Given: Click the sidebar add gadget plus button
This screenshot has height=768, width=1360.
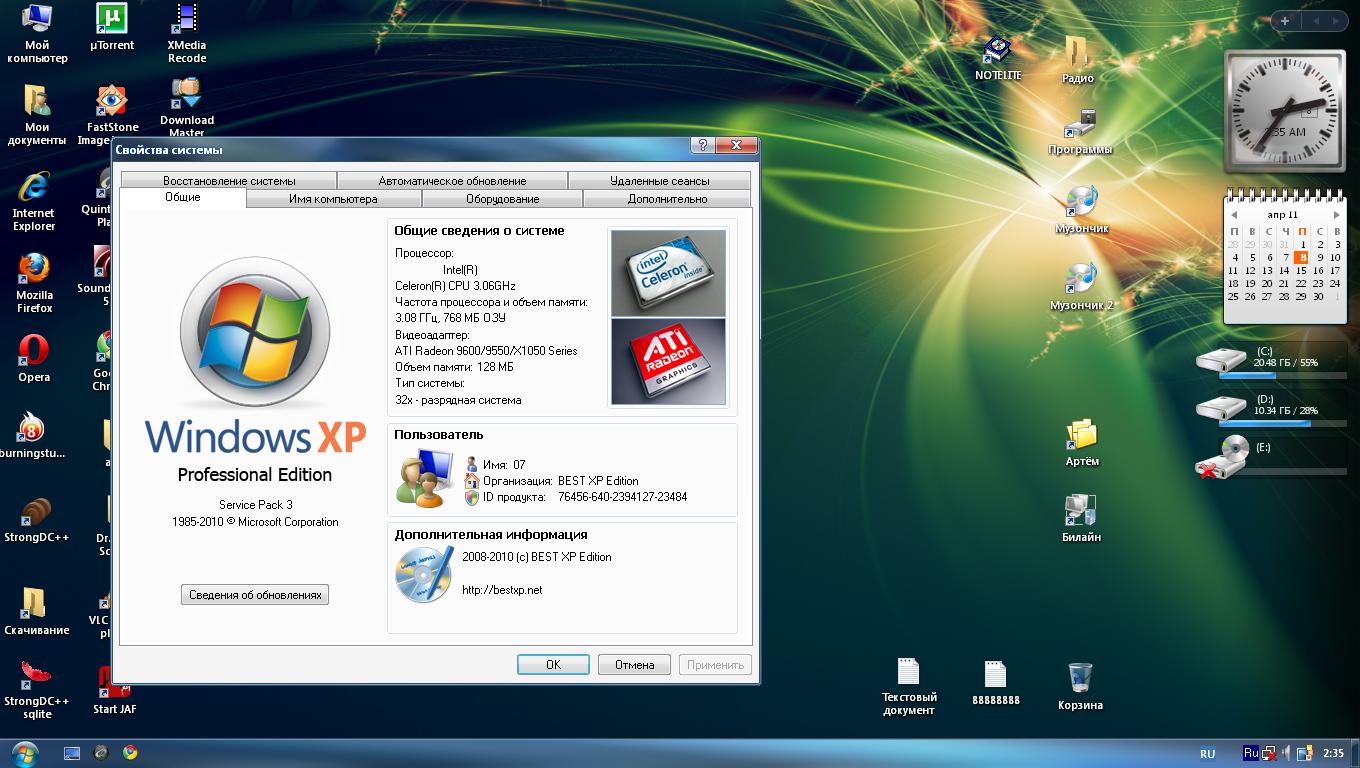Looking at the screenshot, I should coord(1285,20).
